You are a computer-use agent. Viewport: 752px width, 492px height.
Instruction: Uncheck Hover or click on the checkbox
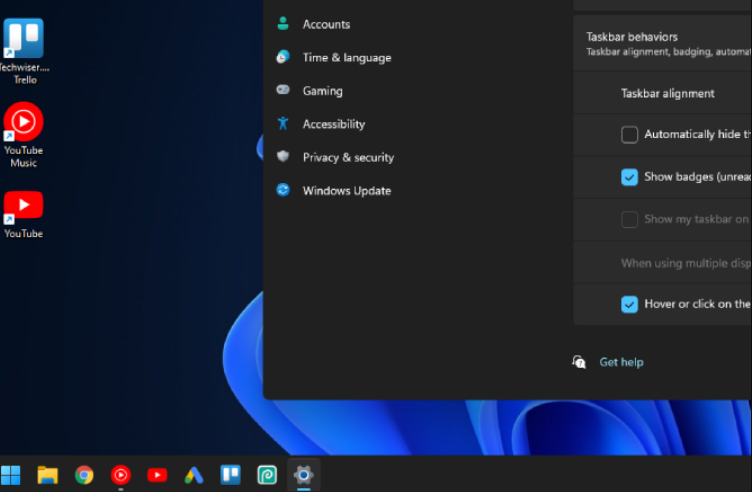[x=629, y=304]
